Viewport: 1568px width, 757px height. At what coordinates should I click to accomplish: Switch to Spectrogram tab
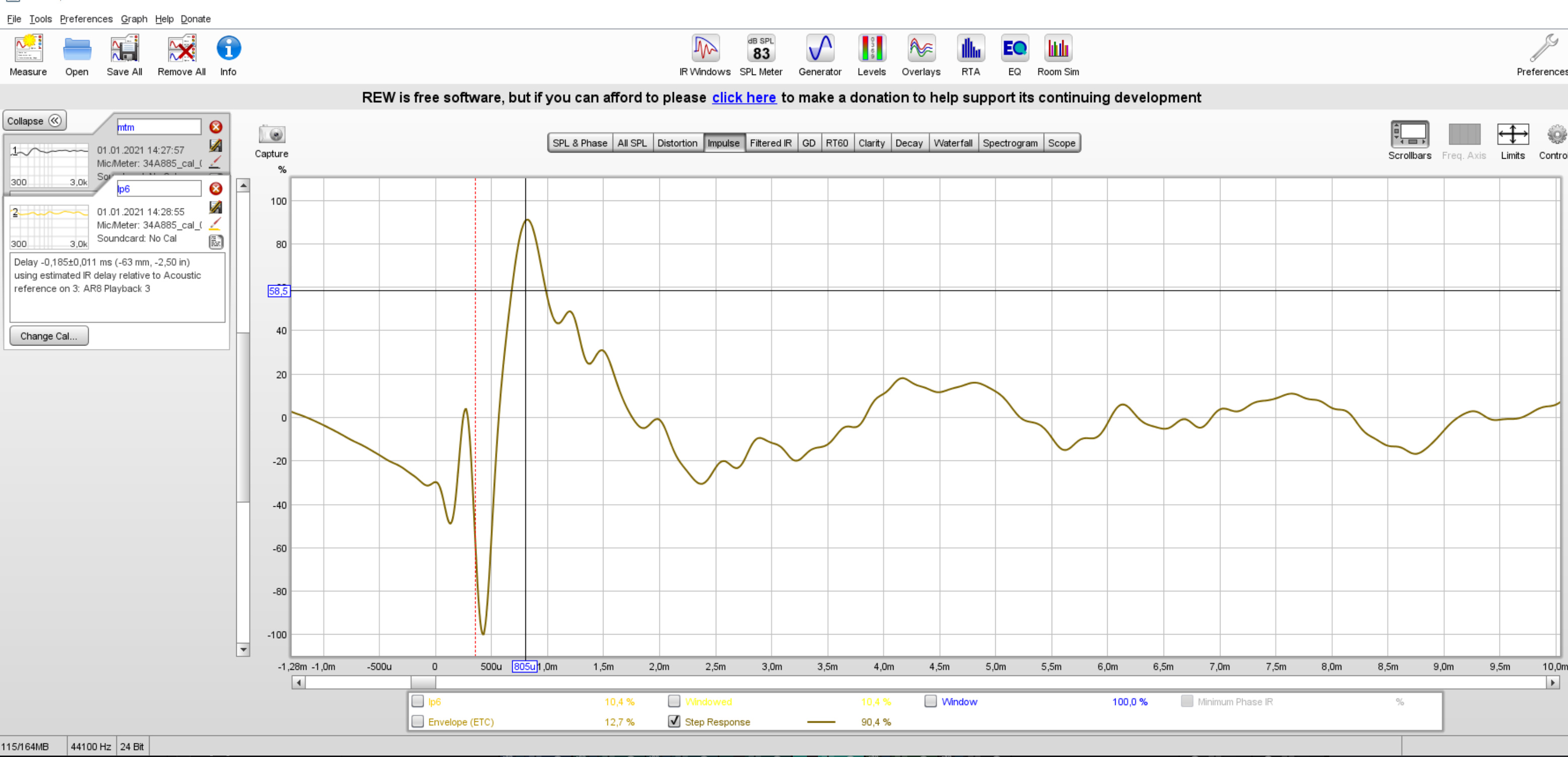[x=1010, y=143]
